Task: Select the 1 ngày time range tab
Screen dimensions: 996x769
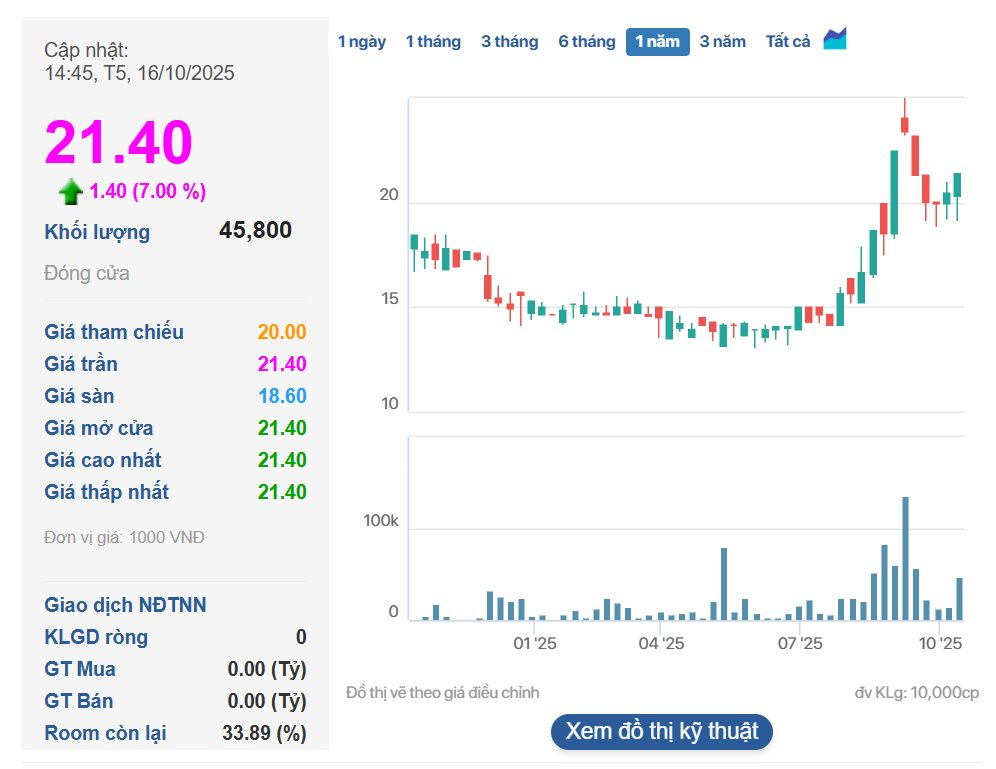Action: pos(361,42)
